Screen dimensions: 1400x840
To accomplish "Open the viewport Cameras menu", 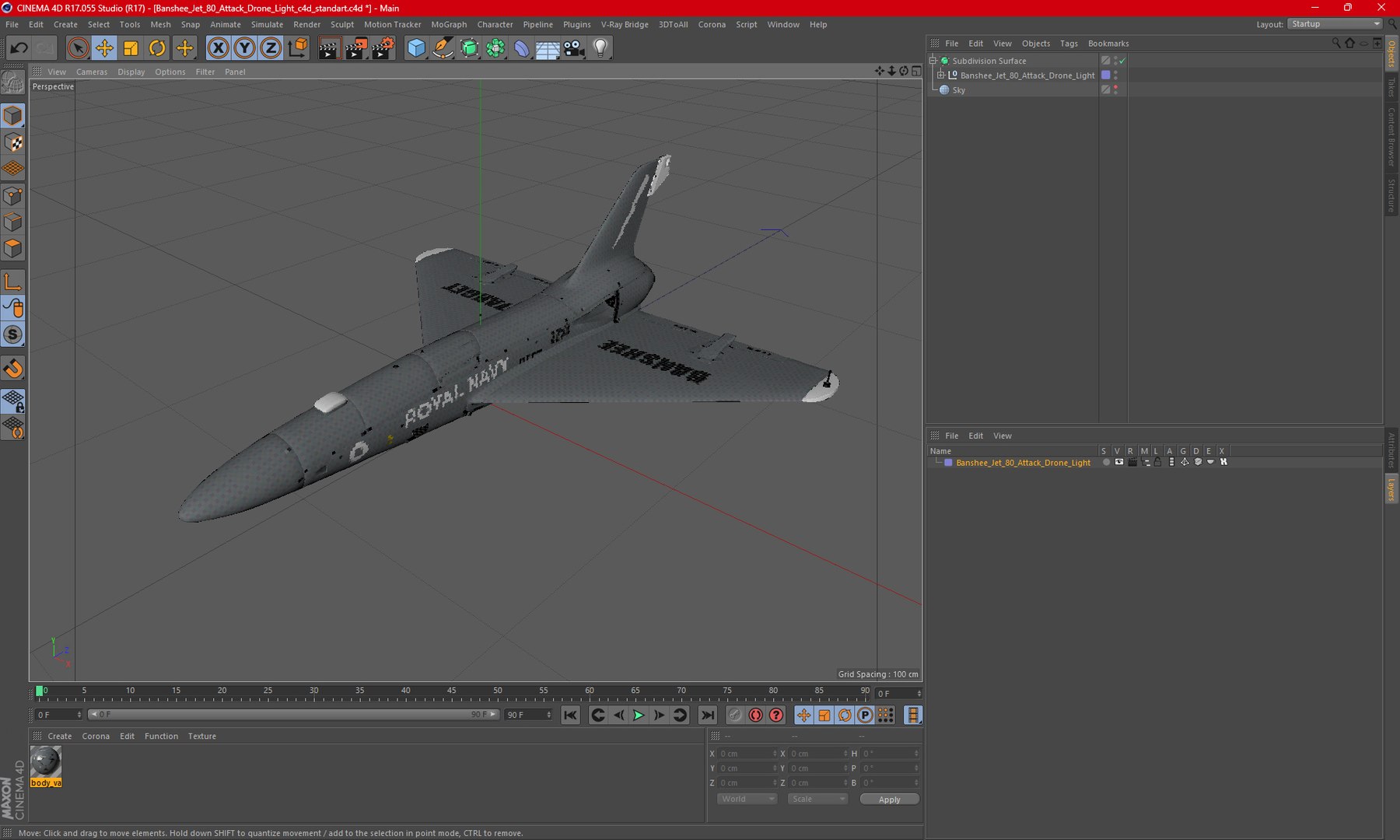I will click(x=92, y=72).
